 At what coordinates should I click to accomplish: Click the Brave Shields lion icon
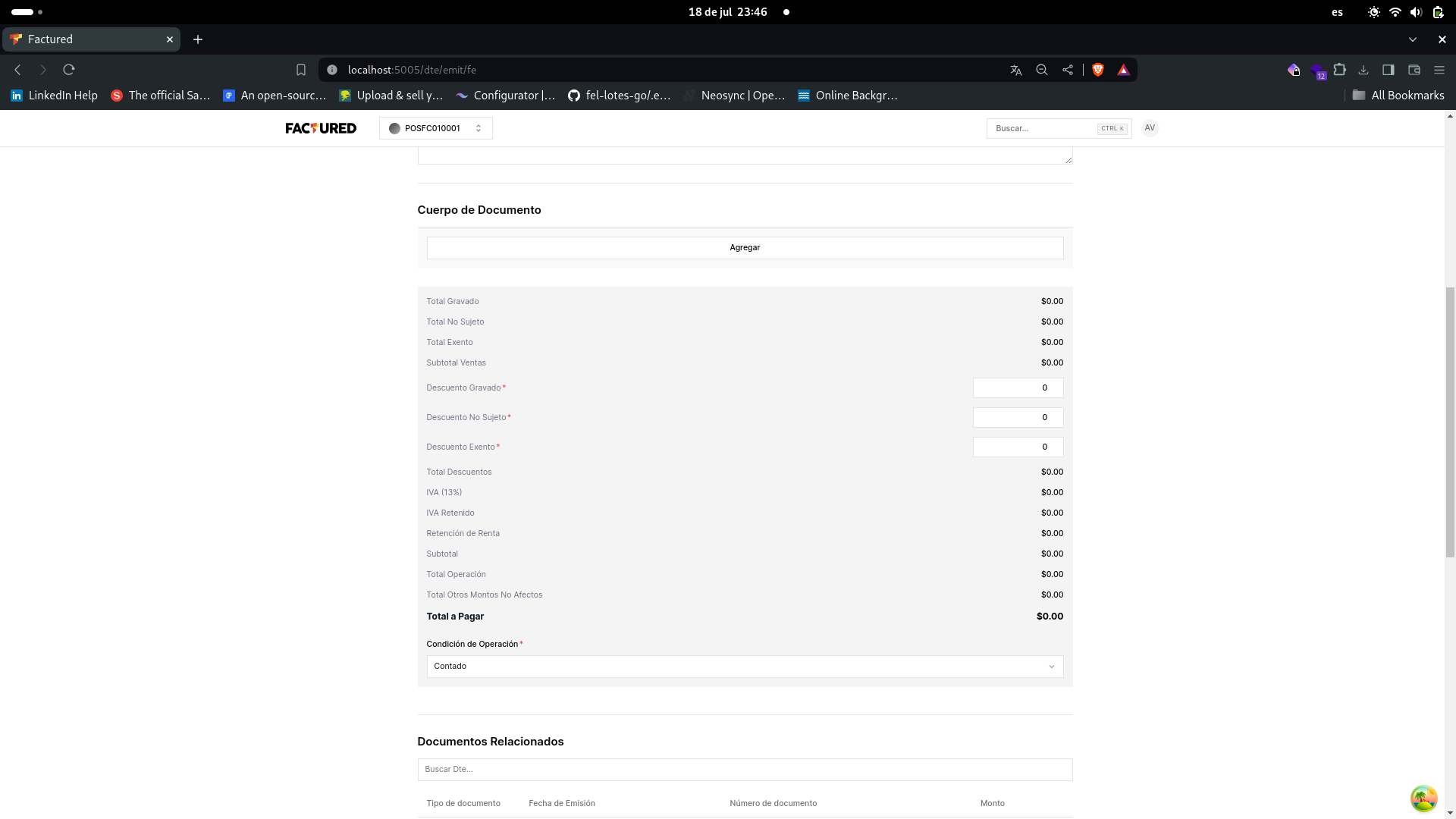(x=1097, y=70)
